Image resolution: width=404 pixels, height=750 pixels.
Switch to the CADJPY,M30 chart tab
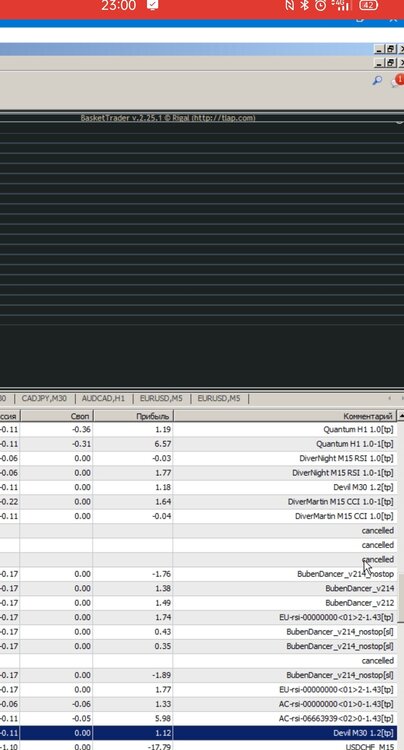click(x=44, y=398)
